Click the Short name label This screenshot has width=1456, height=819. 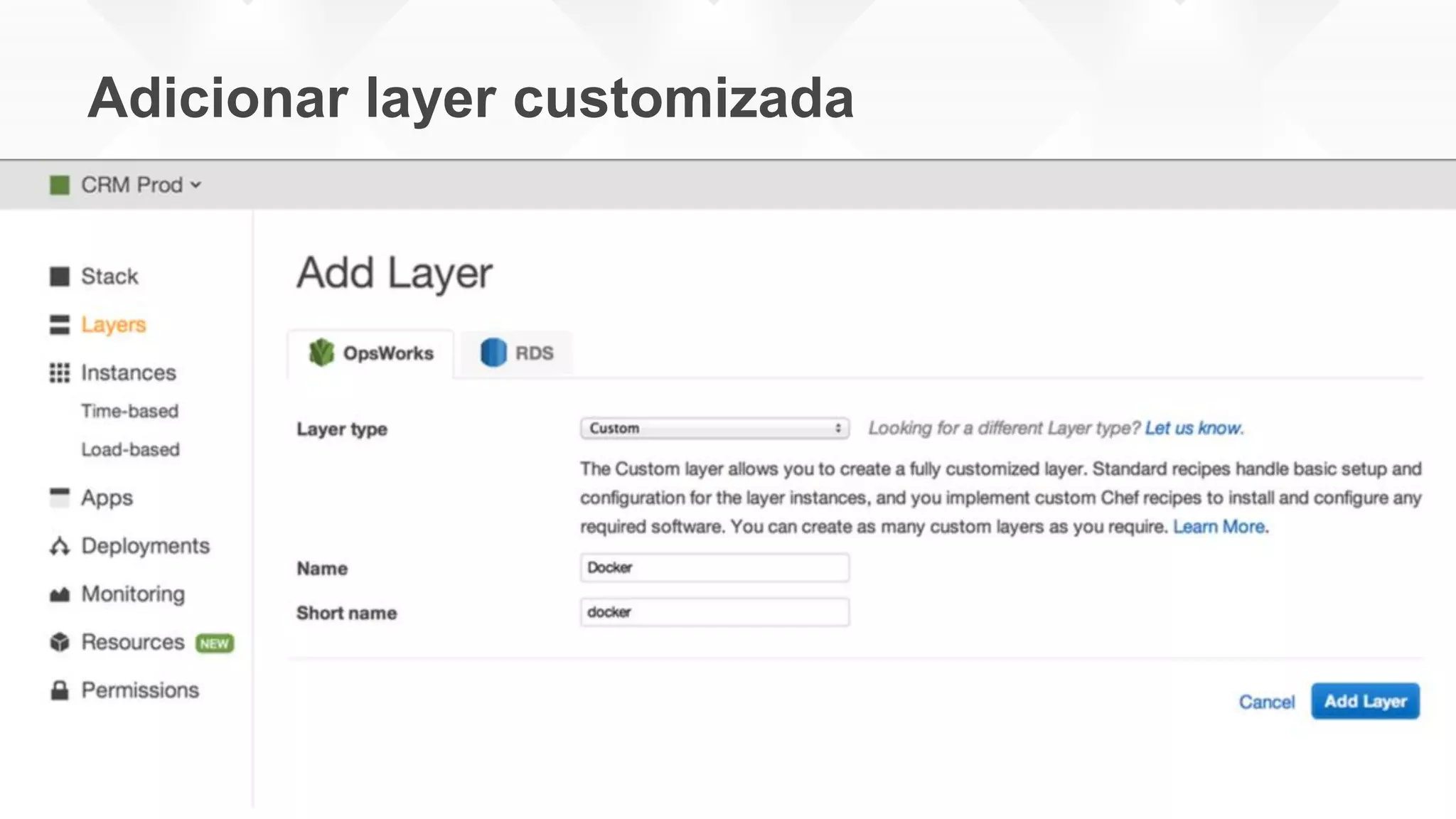click(x=347, y=613)
